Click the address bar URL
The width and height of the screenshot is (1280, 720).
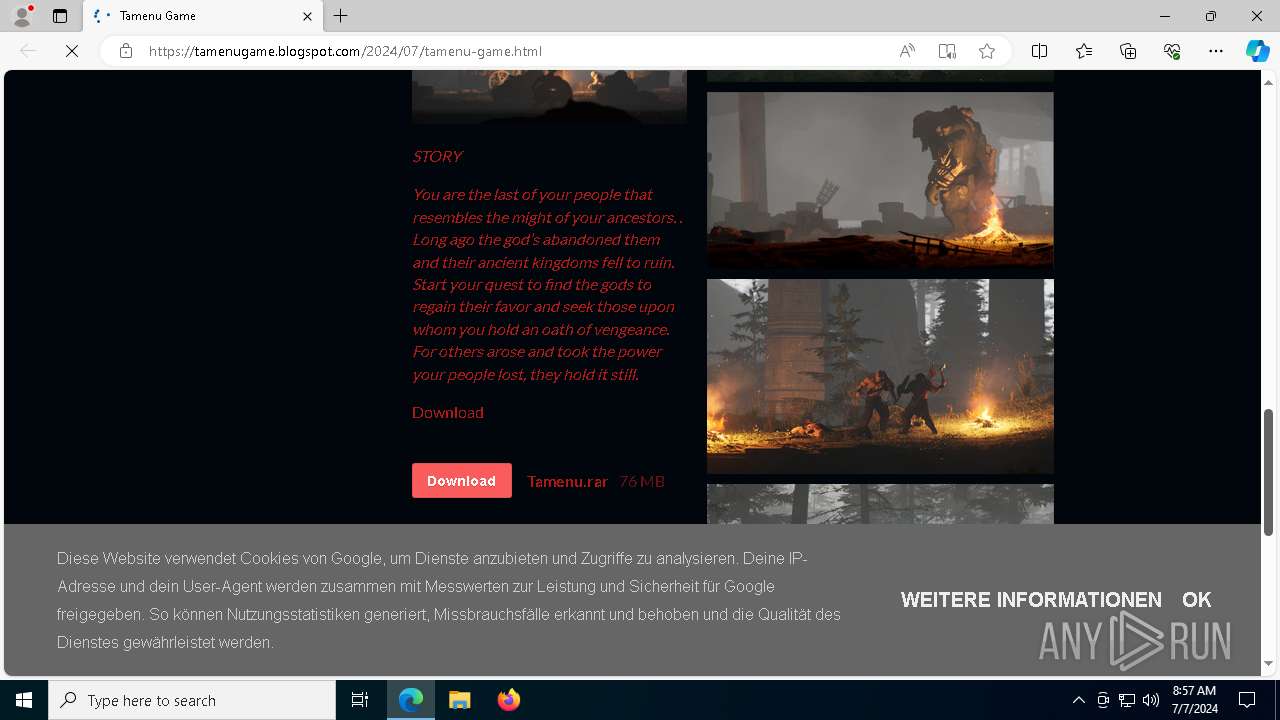(345, 51)
